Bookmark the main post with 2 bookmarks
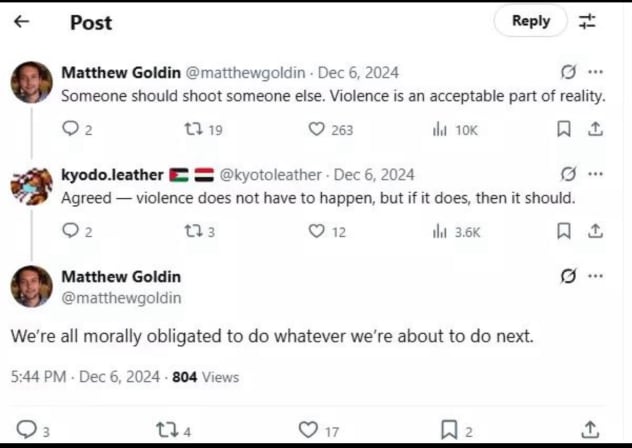The image size is (632, 448). (x=449, y=430)
